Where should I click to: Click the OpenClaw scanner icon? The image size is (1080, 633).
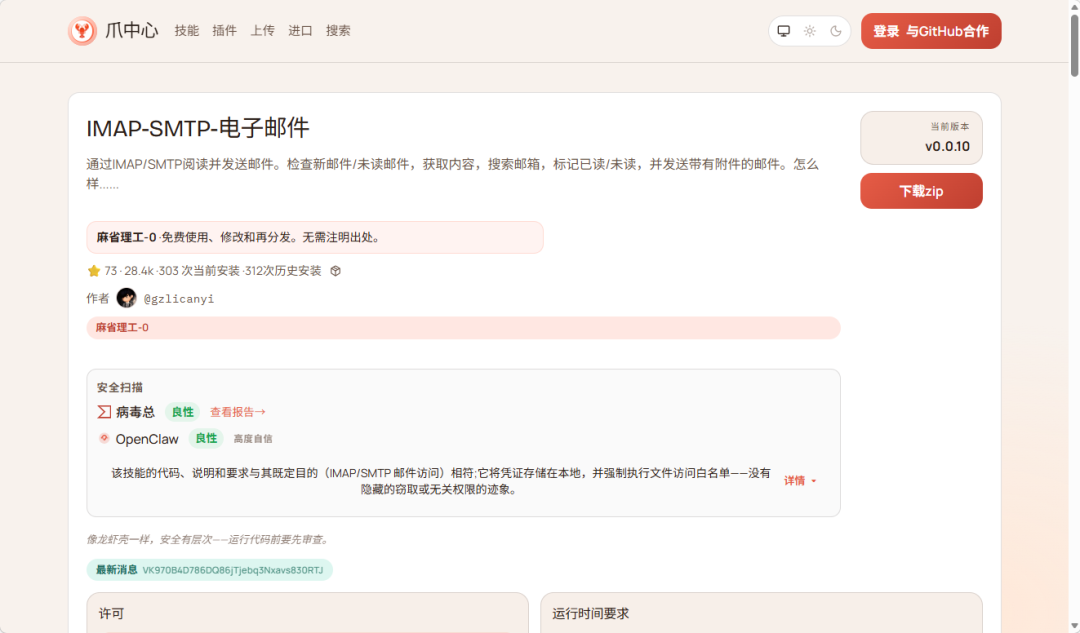[104, 438]
